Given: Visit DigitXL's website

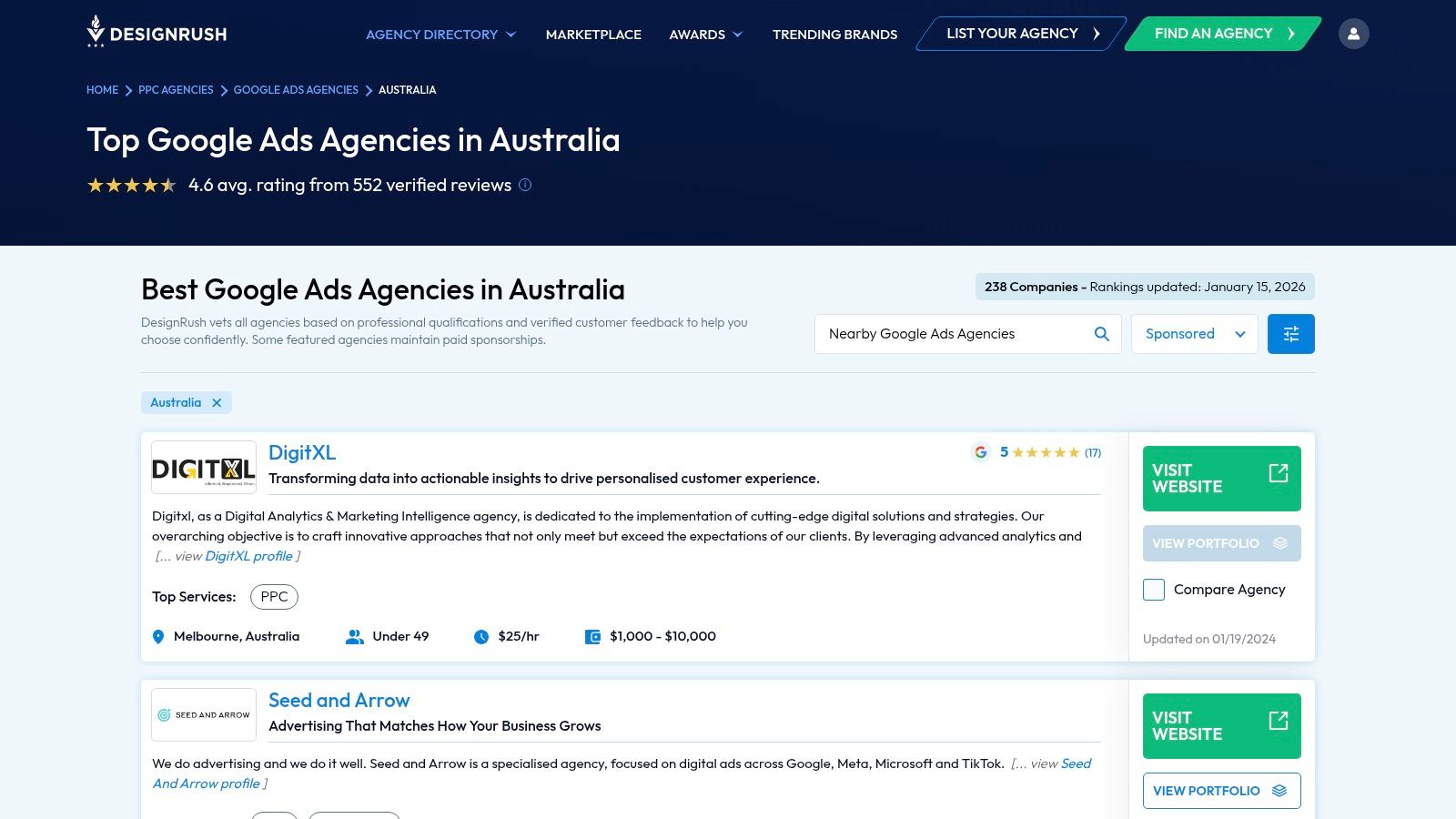Looking at the screenshot, I should click(x=1221, y=478).
